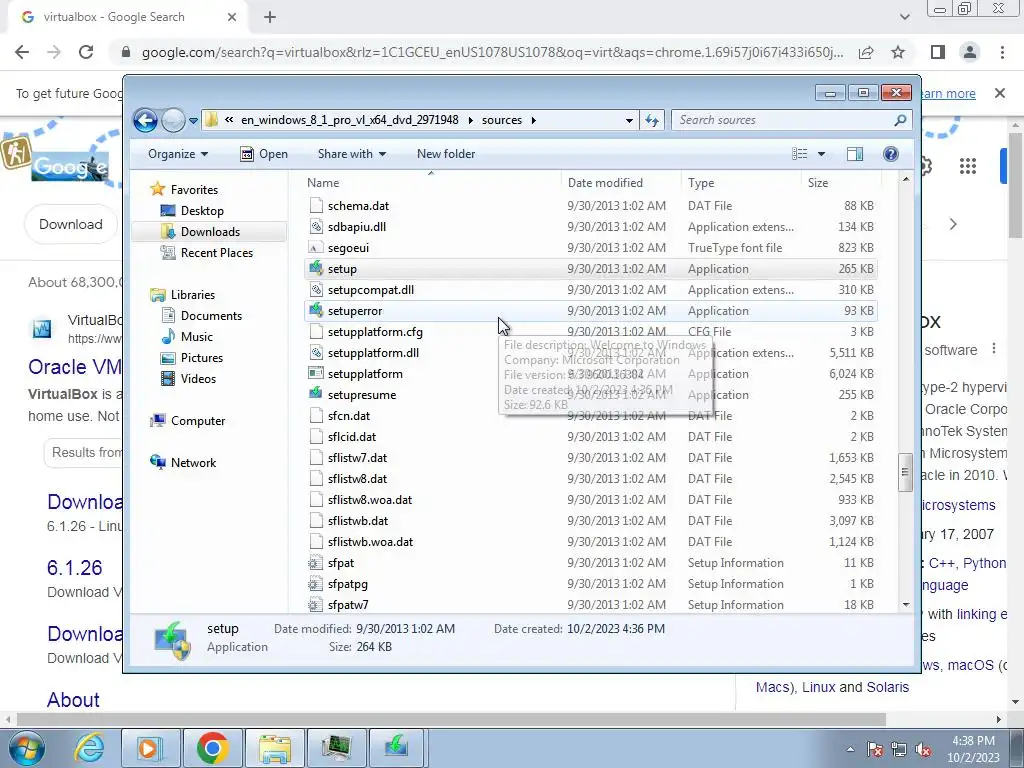Image resolution: width=1024 pixels, height=768 pixels.
Task: Select the schema.dat file icon
Action: tap(316, 206)
